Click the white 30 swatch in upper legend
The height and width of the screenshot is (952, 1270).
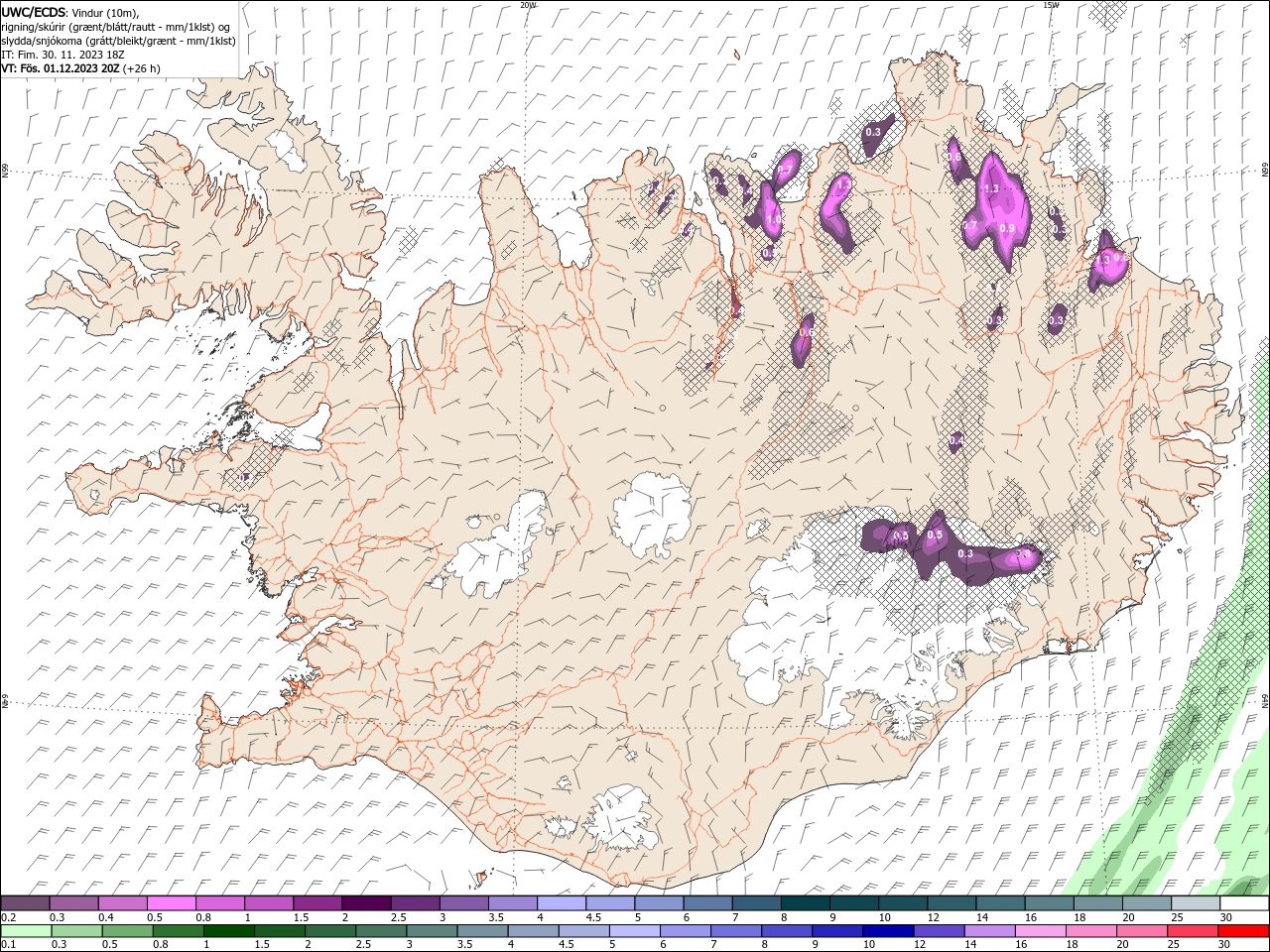[x=1244, y=903]
